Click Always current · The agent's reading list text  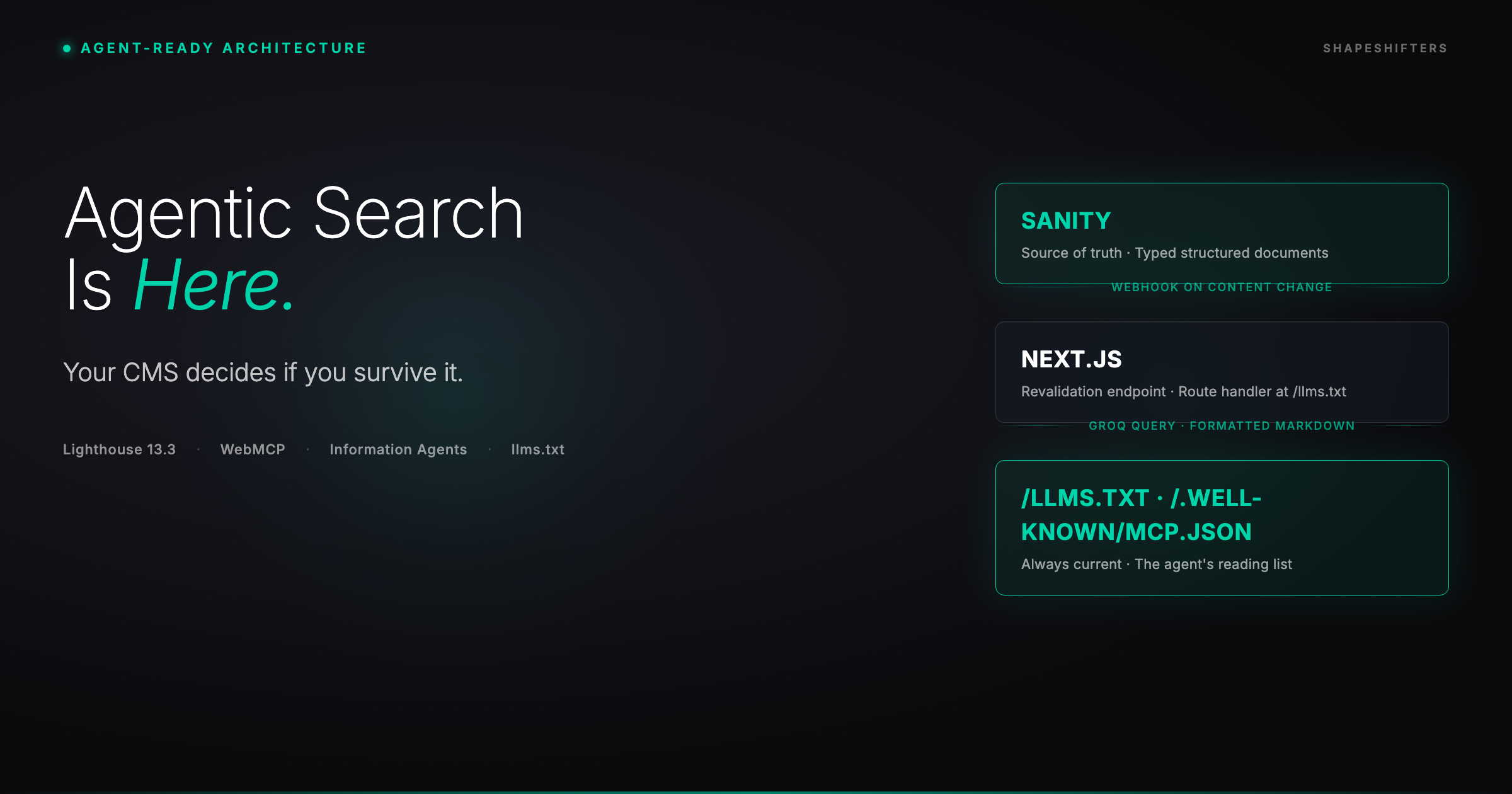tap(1156, 564)
